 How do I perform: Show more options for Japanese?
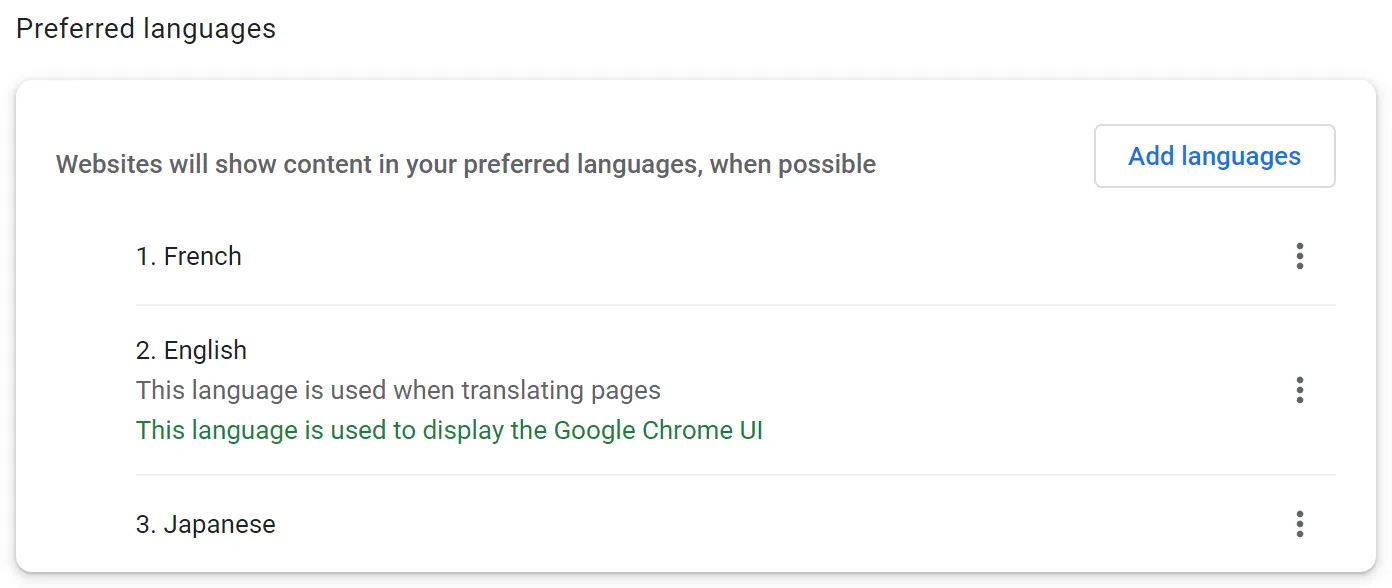click(1299, 524)
